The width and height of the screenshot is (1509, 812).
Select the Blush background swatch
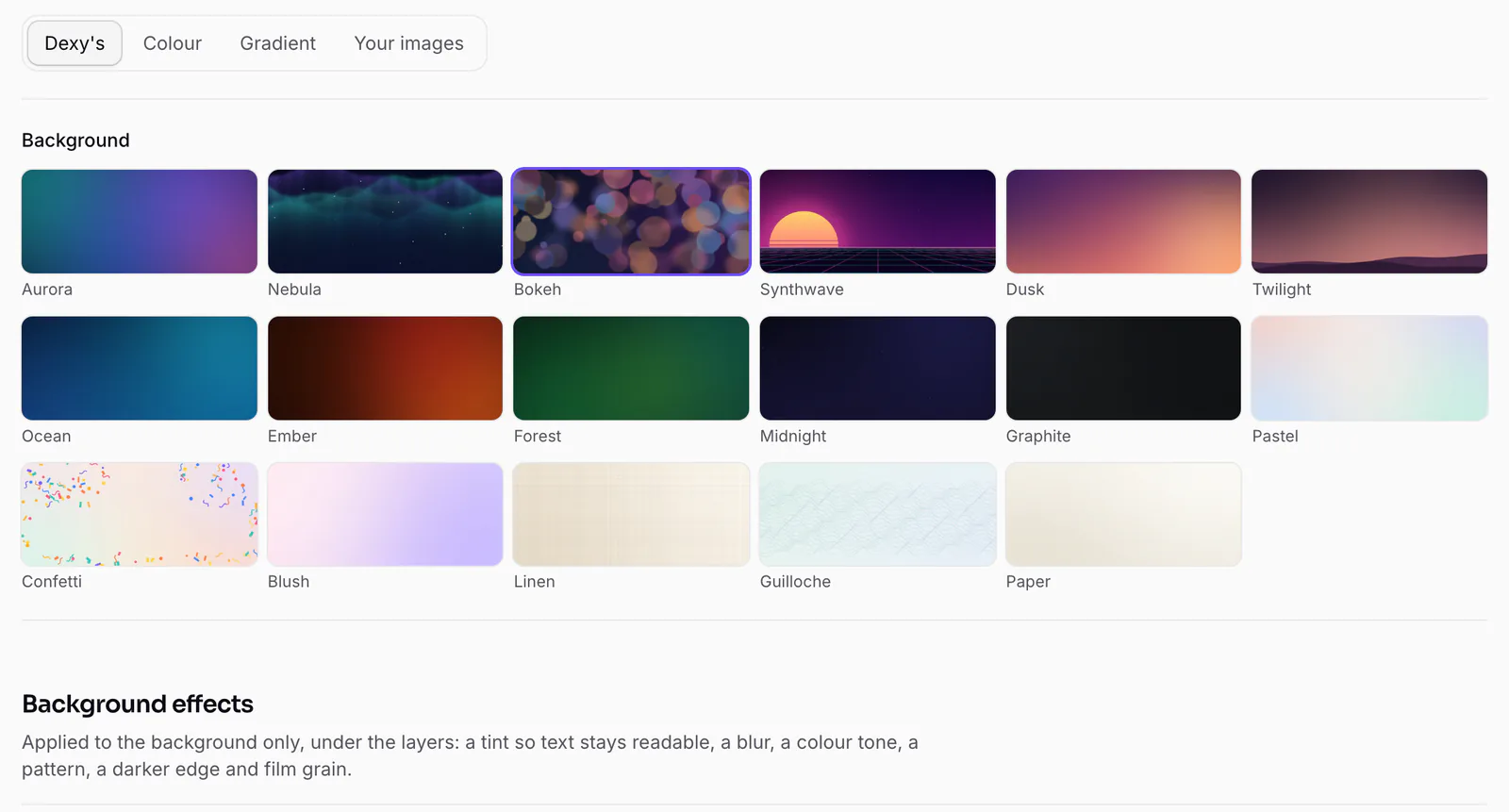[385, 514]
